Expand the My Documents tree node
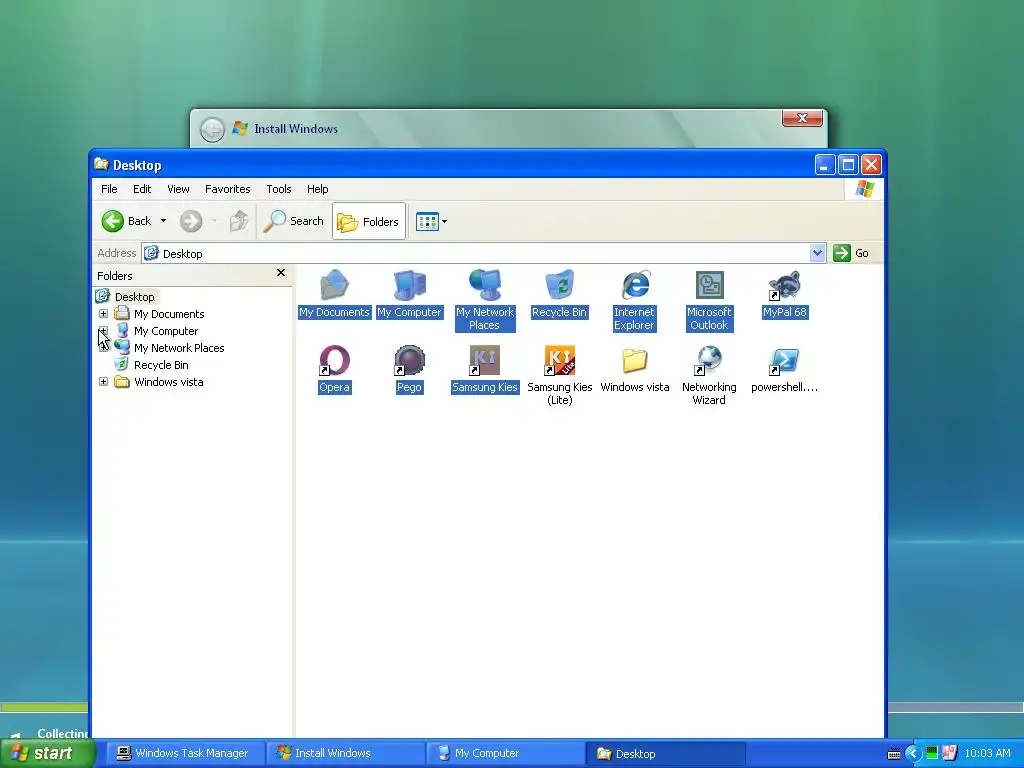1024x768 pixels. tap(103, 313)
